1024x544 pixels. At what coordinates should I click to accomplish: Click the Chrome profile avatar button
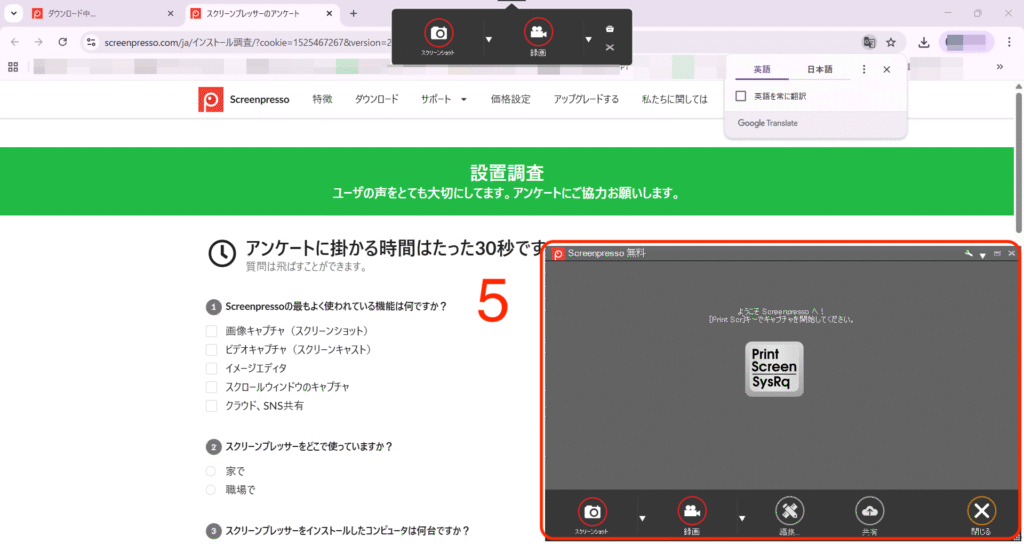click(x=966, y=42)
